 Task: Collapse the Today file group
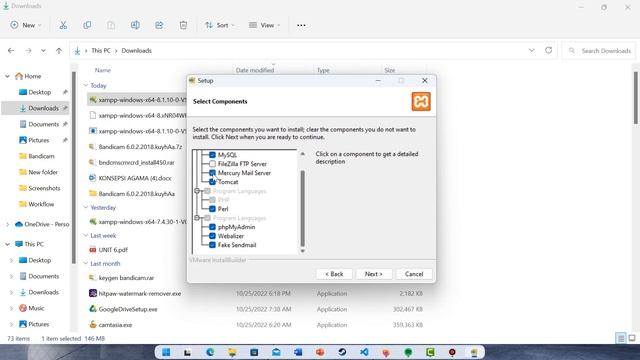[86, 85]
